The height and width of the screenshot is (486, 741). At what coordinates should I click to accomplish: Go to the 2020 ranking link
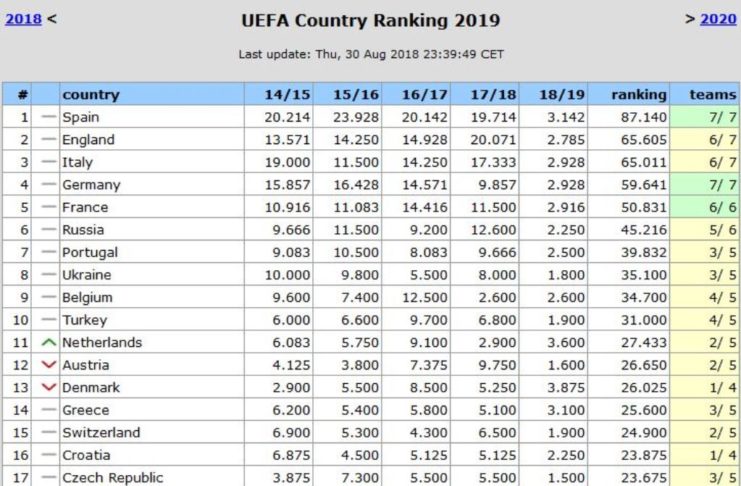717,18
